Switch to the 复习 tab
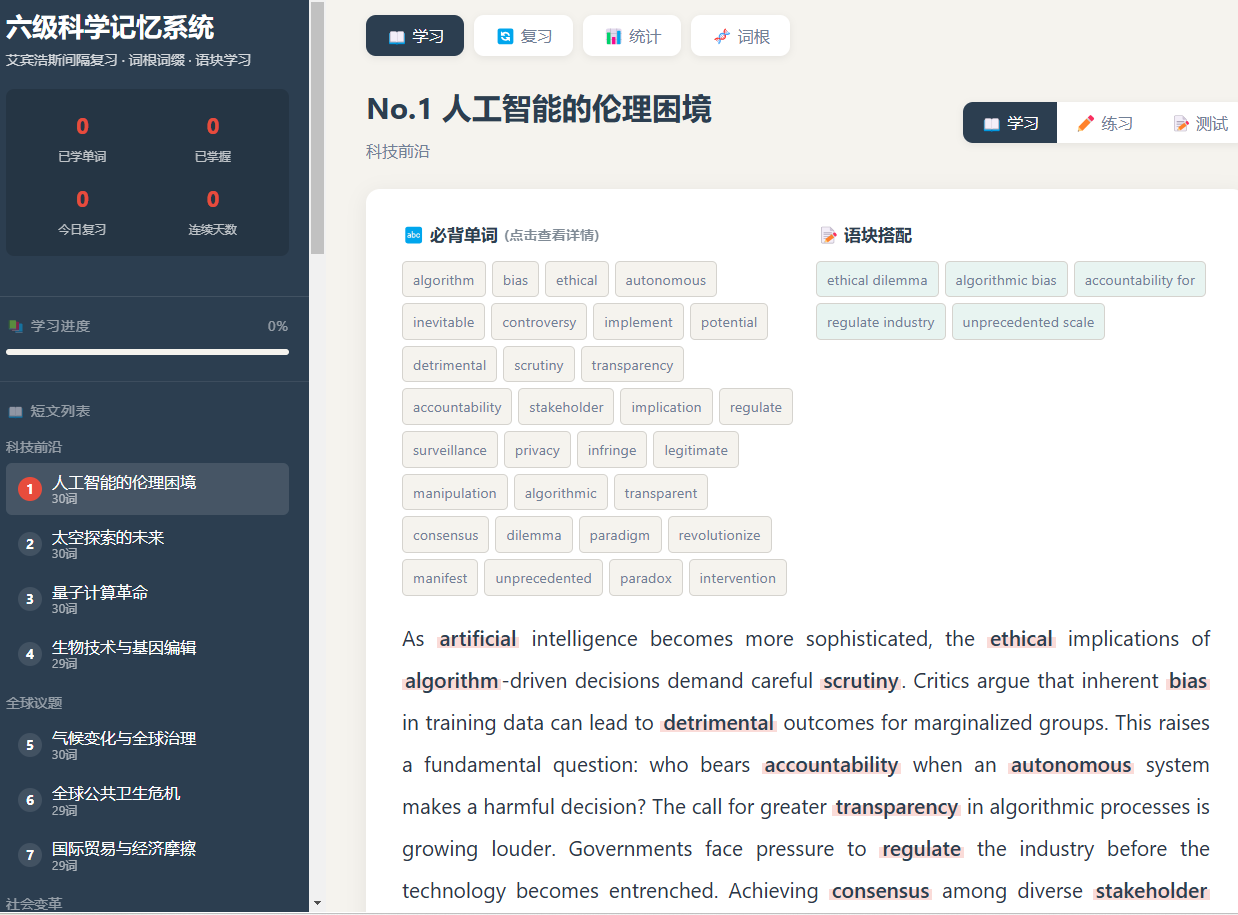This screenshot has height=915, width=1238. (x=524, y=36)
